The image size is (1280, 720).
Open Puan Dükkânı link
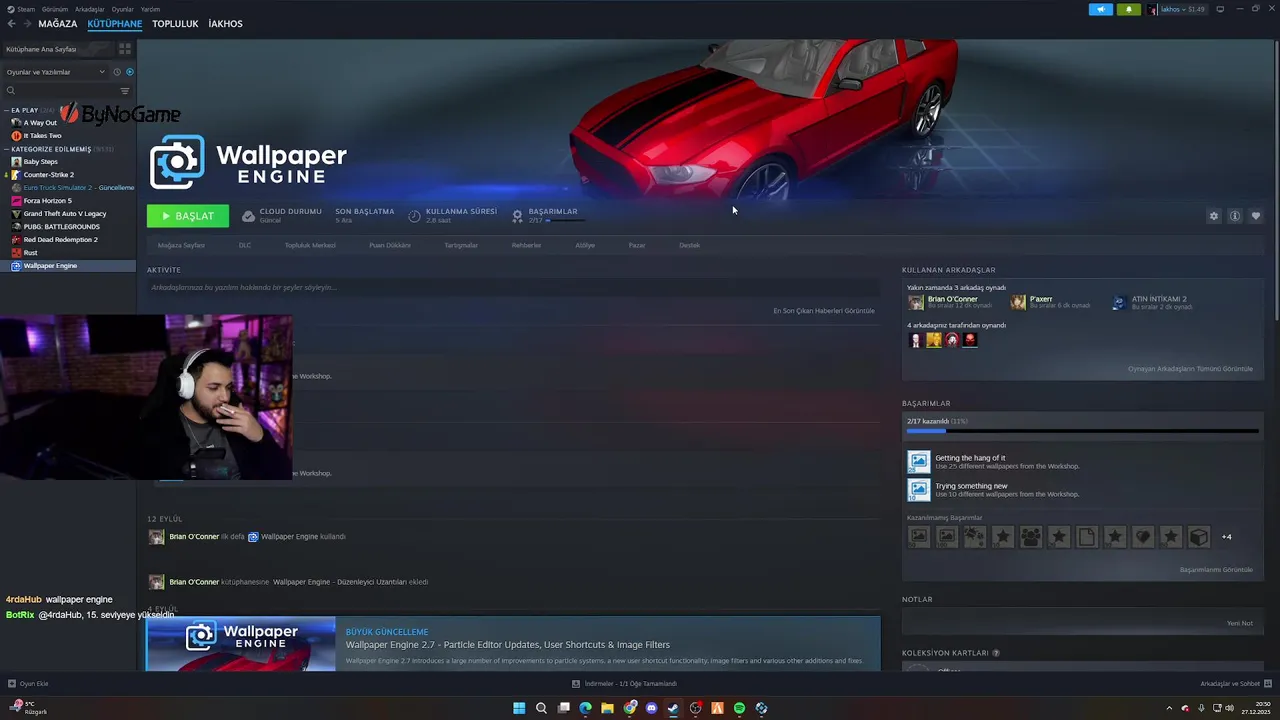pyautogui.click(x=390, y=245)
